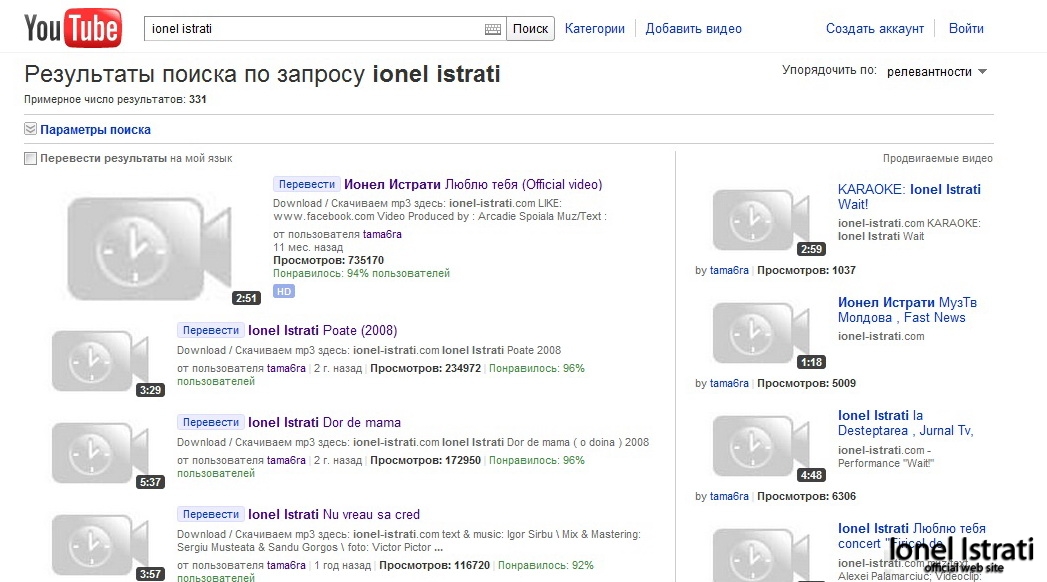Click Перевести button beside Dor de mama
This screenshot has height=582, width=1047.
211,422
